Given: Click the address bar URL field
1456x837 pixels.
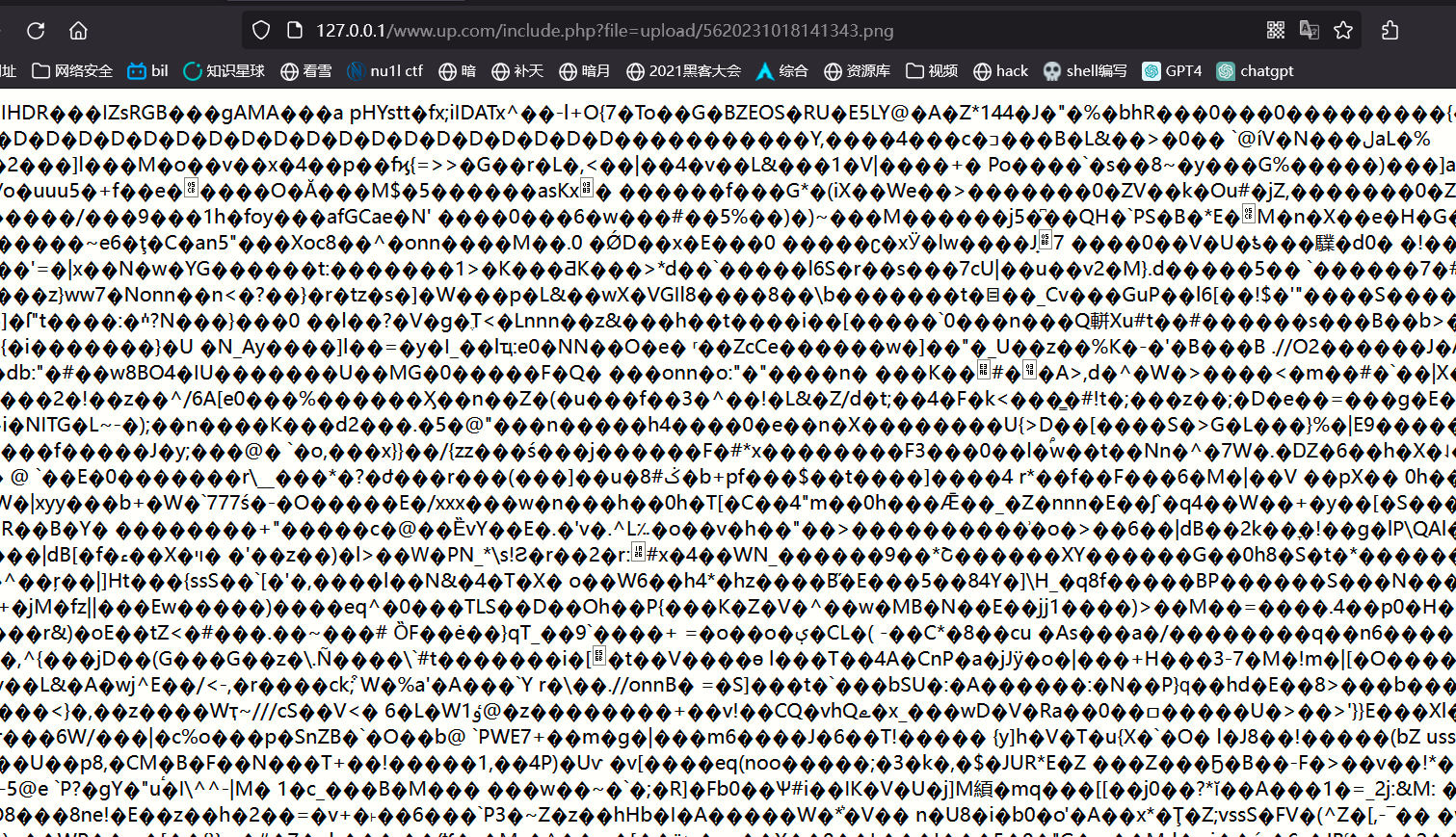Looking at the screenshot, I should click(x=675, y=31).
